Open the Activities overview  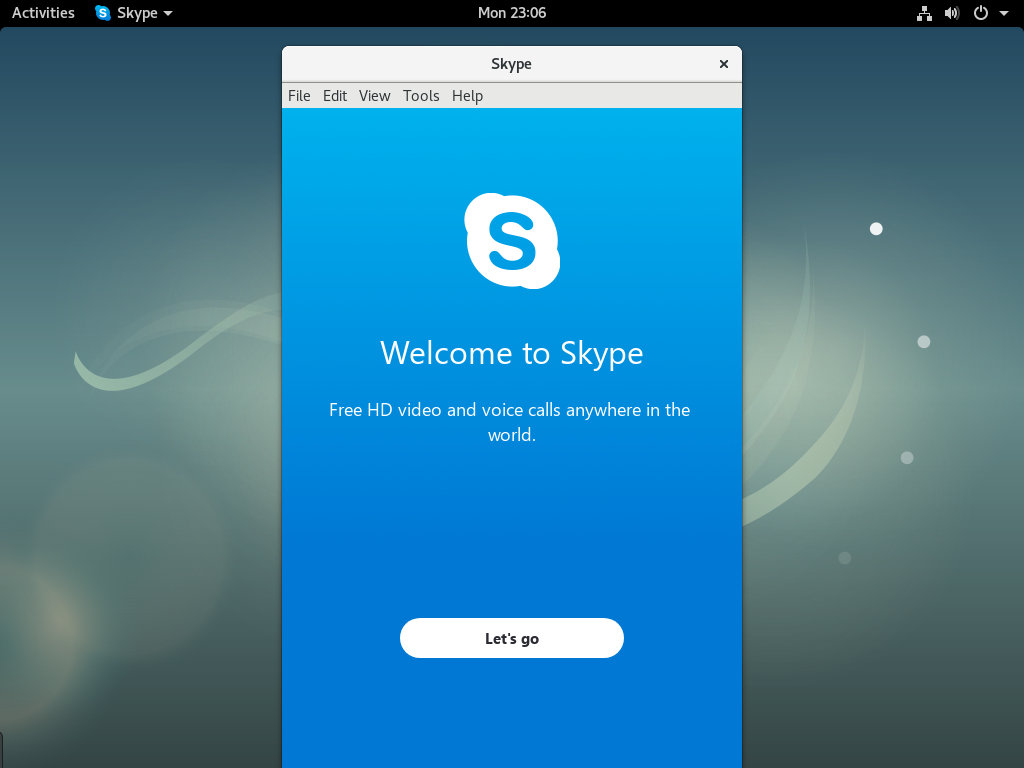point(43,13)
